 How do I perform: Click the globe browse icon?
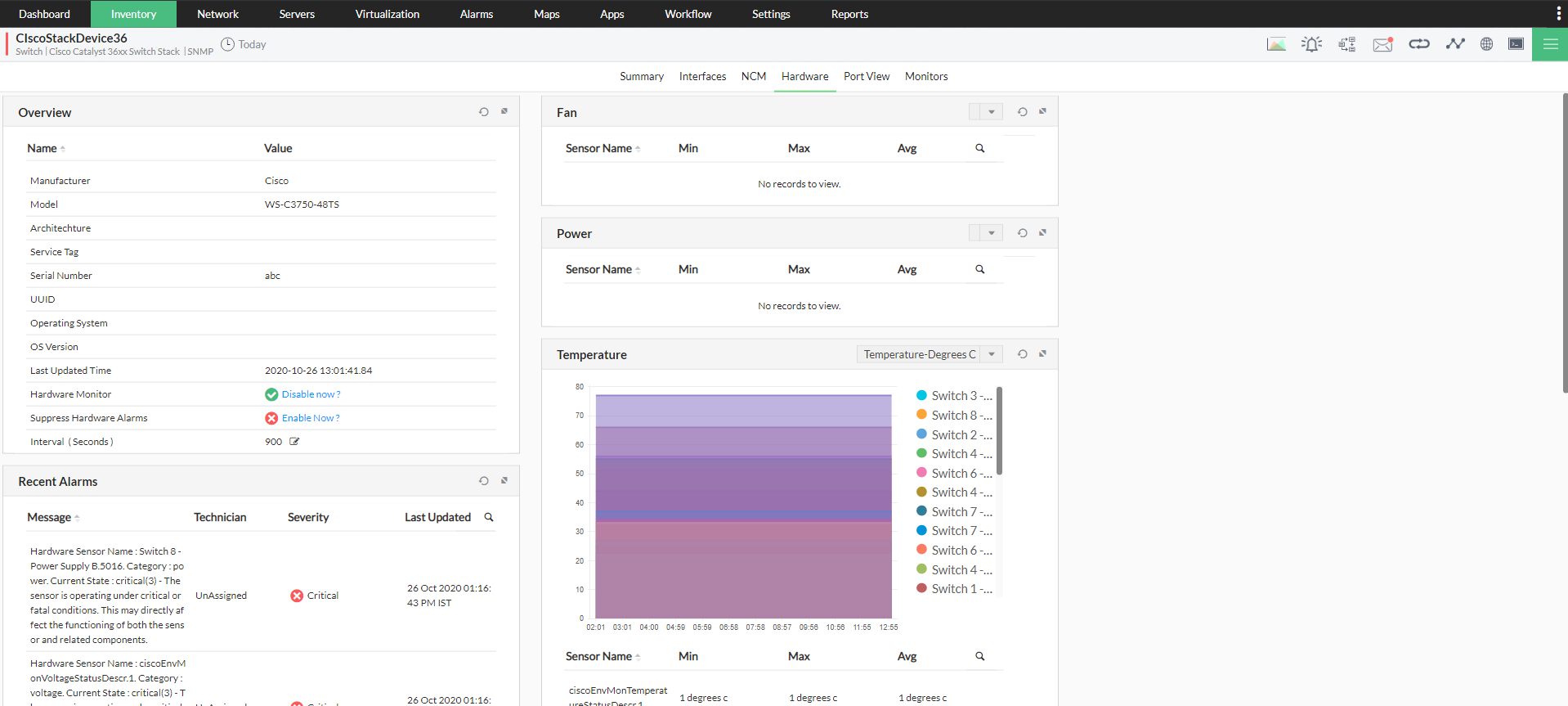(1486, 44)
